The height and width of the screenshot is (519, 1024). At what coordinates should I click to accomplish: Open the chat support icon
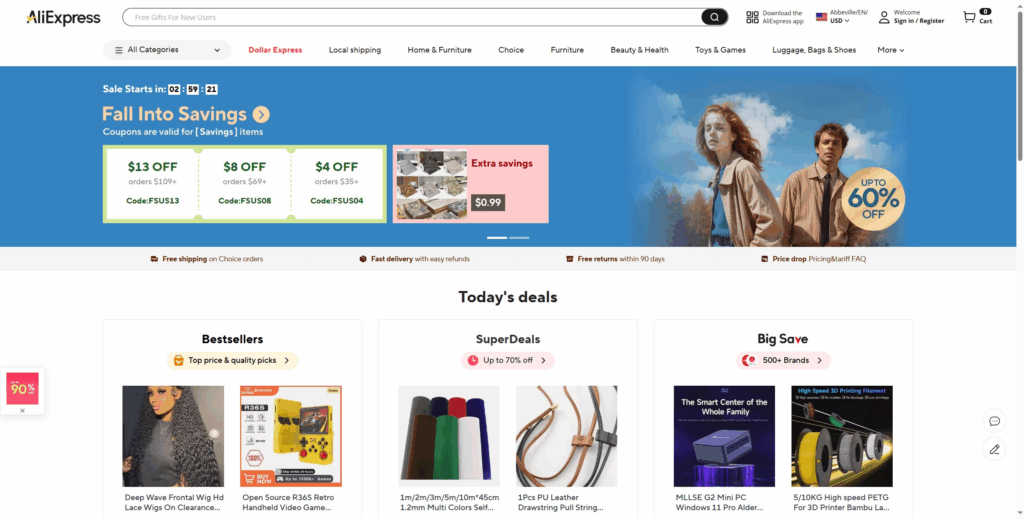994,421
